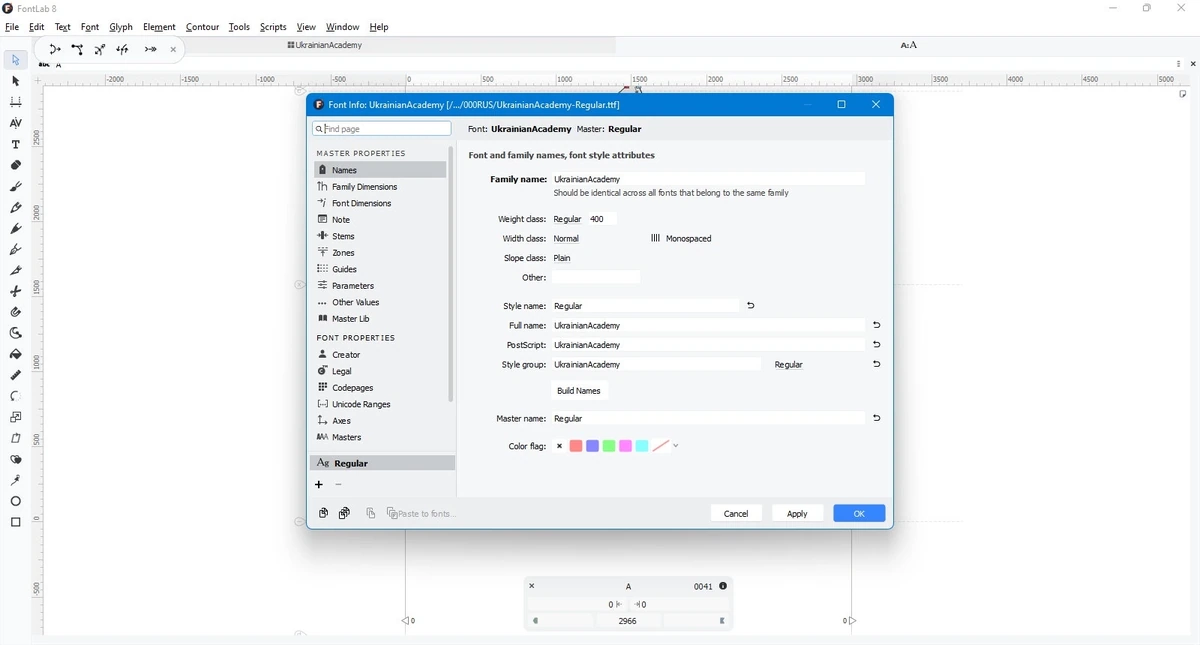Click revert icon beside Master name field

point(877,418)
